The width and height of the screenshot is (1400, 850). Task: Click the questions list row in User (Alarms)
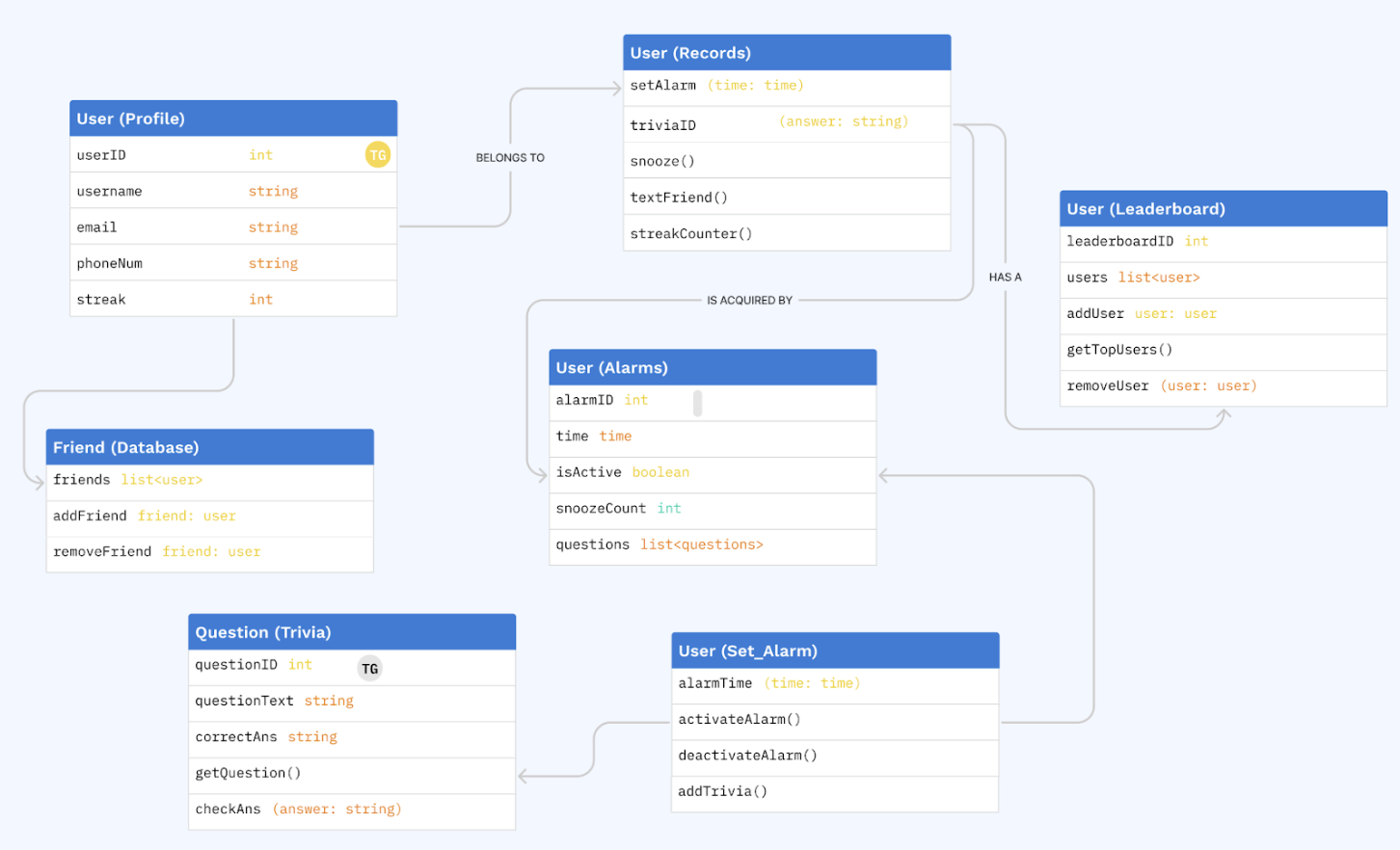click(x=712, y=545)
